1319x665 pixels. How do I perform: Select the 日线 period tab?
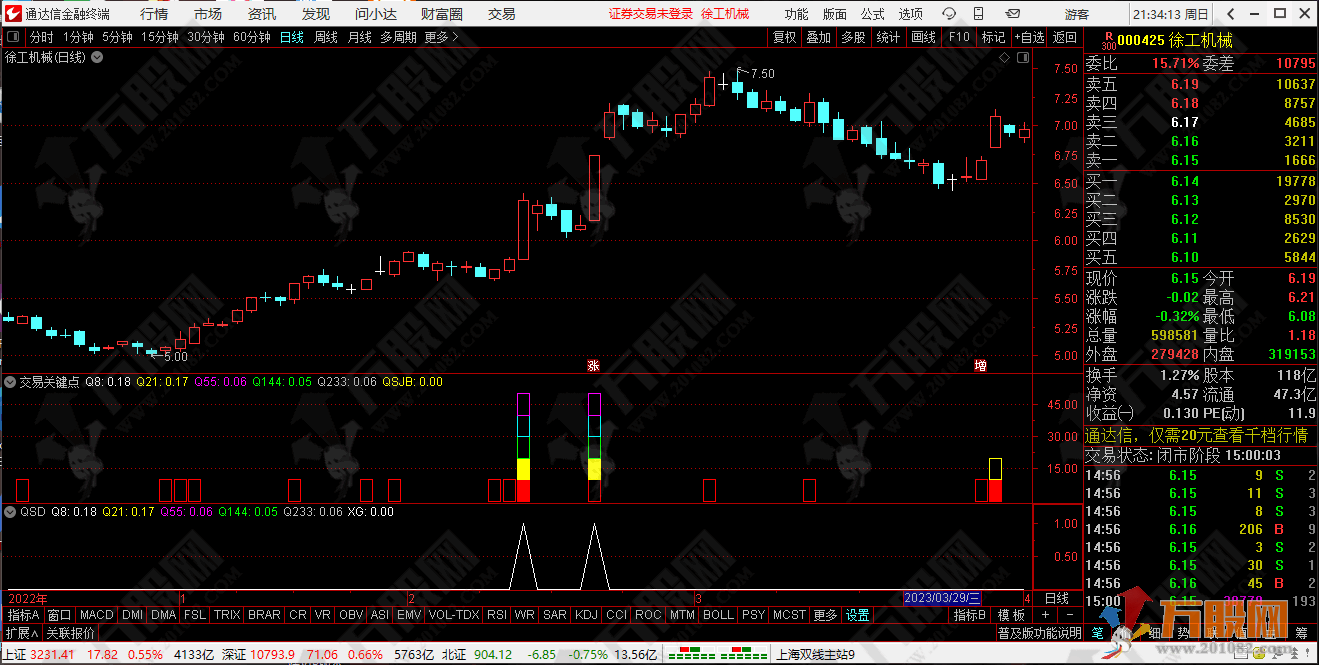click(292, 37)
